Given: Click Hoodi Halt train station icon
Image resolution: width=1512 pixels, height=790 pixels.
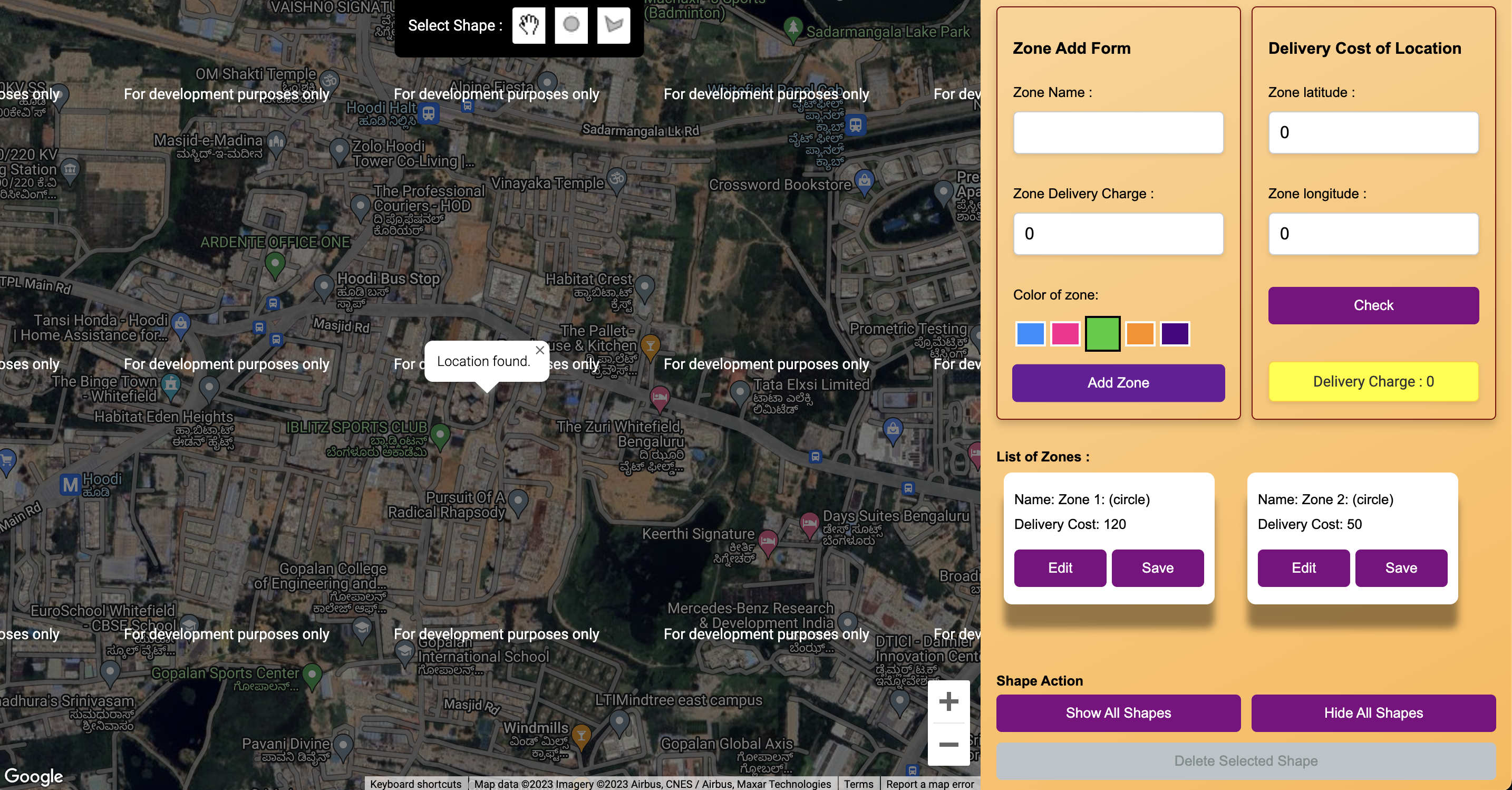Looking at the screenshot, I should click(429, 113).
